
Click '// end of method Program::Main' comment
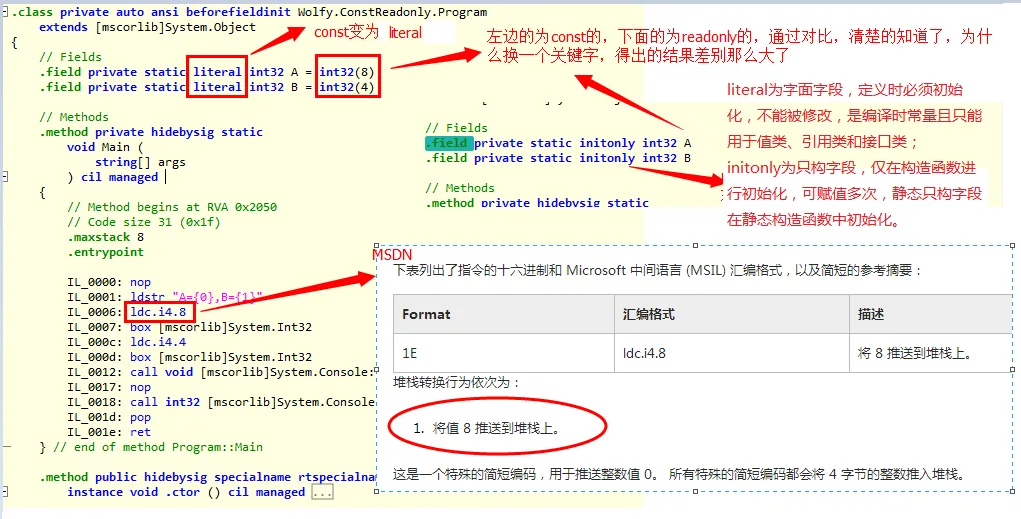pyautogui.click(x=158, y=447)
